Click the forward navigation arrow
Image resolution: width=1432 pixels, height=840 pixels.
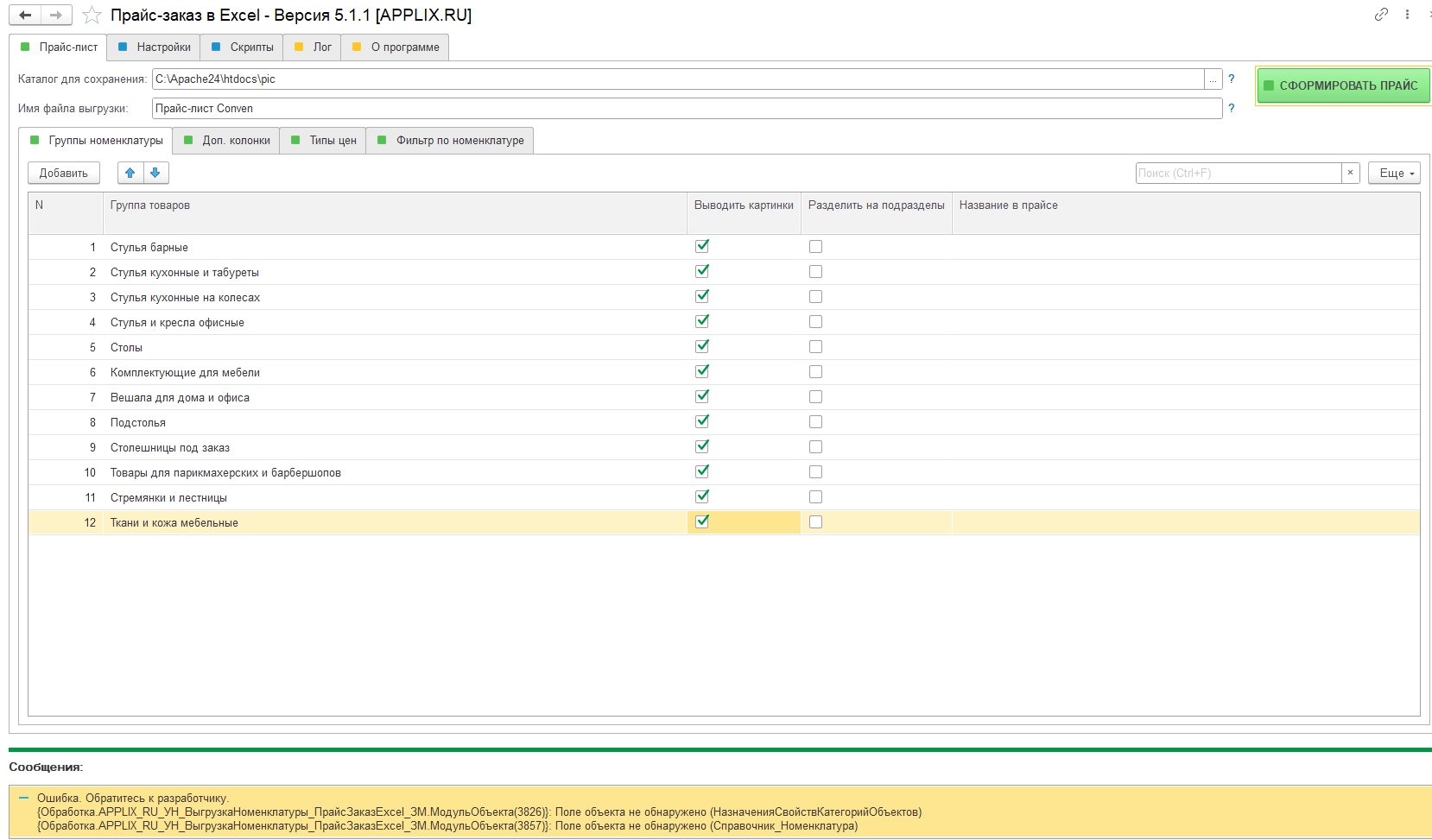(x=56, y=15)
